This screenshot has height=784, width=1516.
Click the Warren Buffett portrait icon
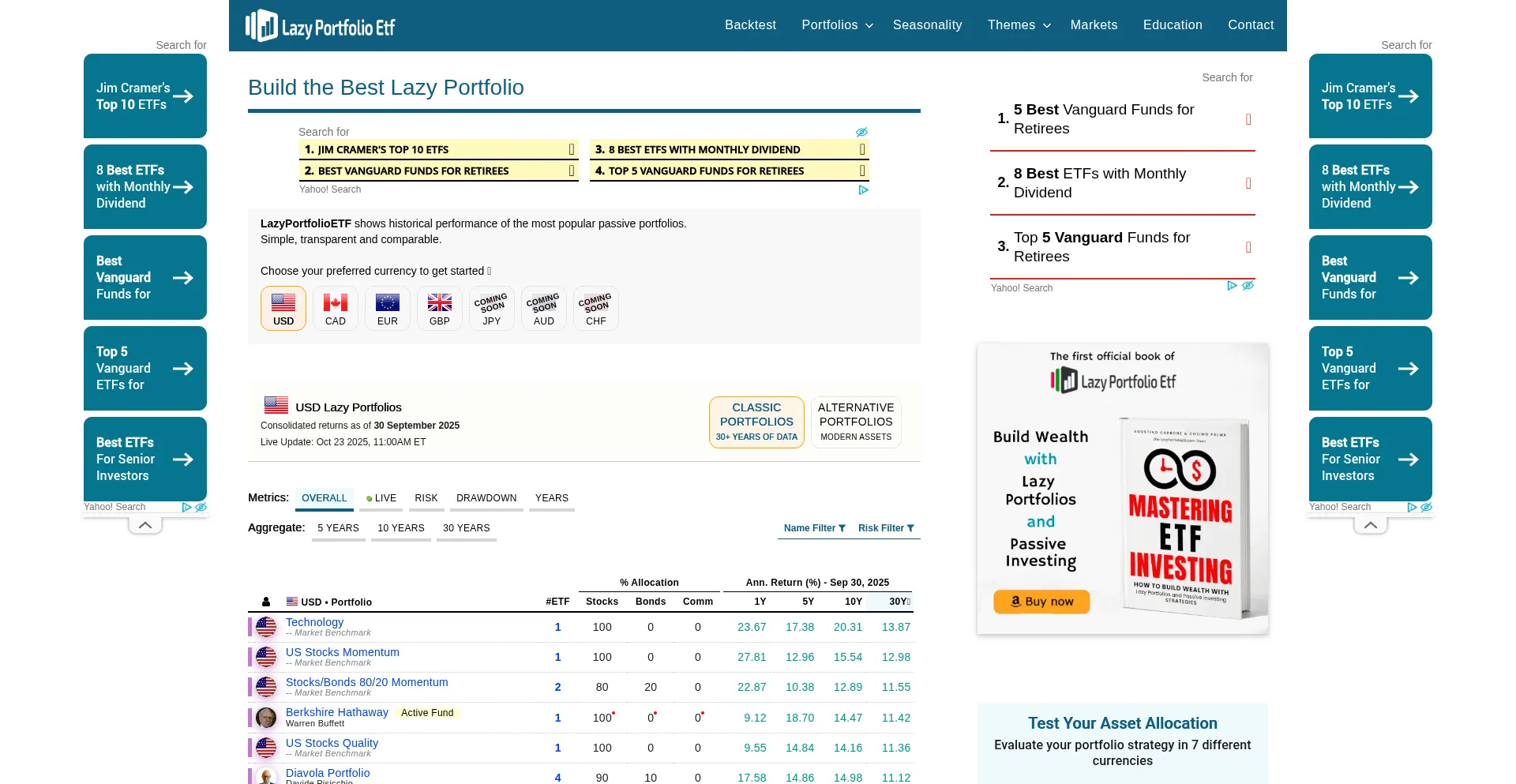[x=266, y=718]
